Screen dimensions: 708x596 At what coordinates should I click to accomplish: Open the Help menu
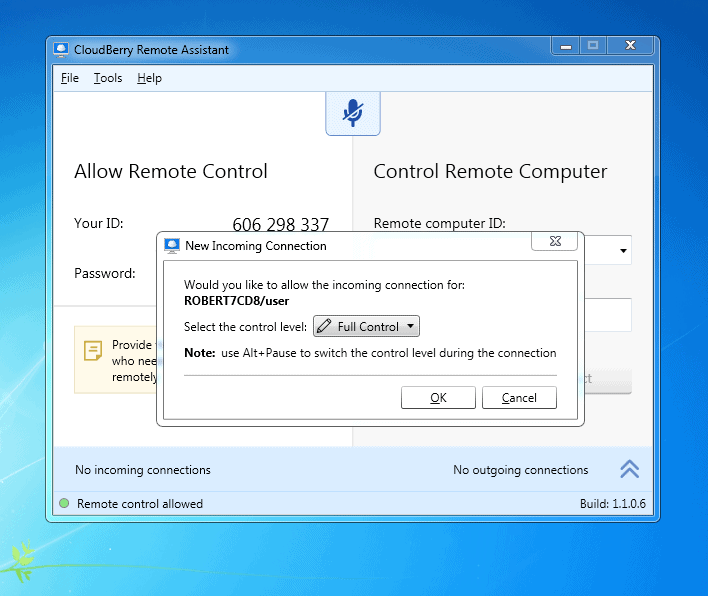(149, 78)
